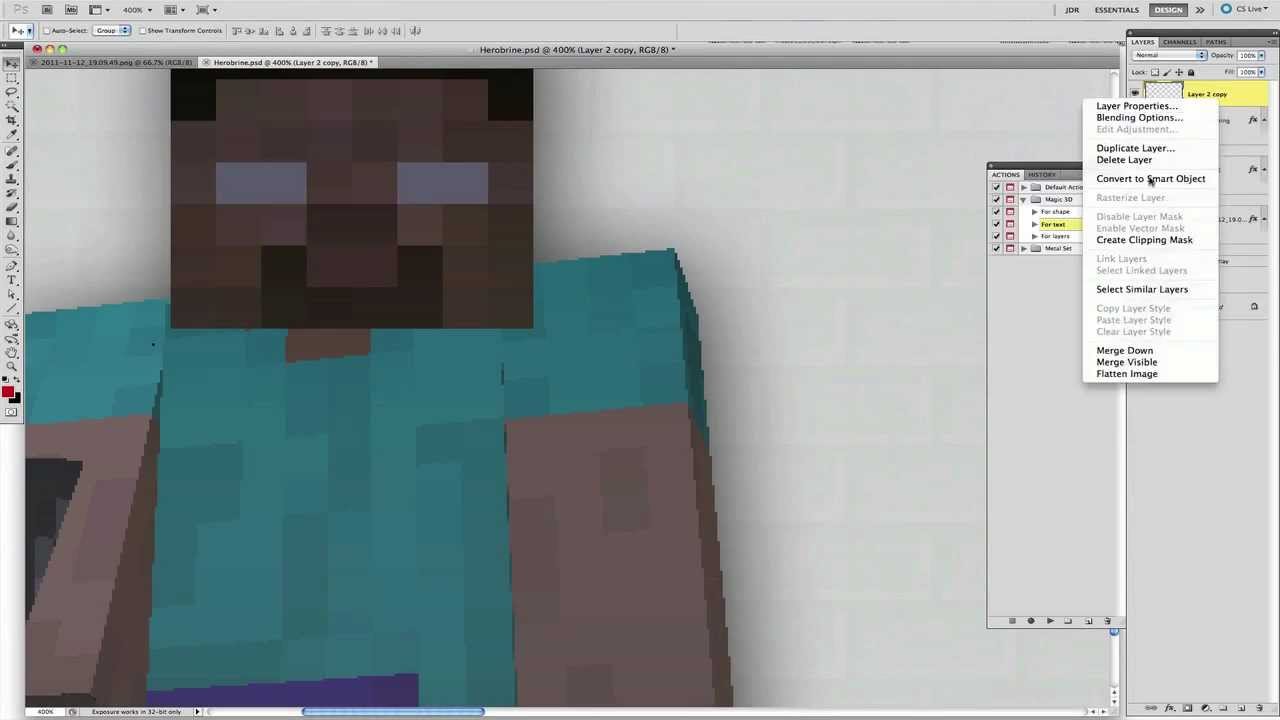Choose Create Clipping Mask

pos(1144,240)
